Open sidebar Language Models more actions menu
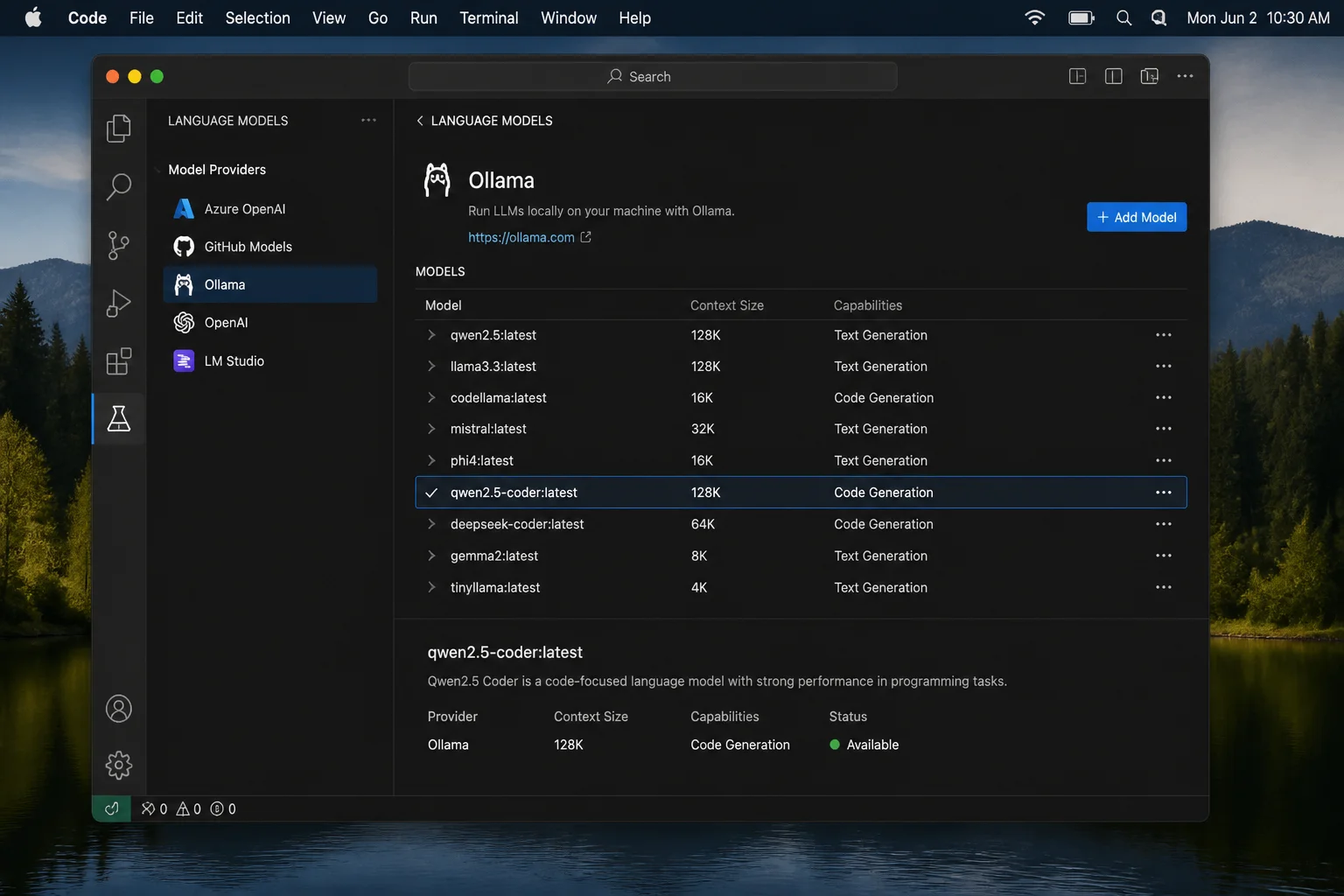 pyautogui.click(x=368, y=121)
